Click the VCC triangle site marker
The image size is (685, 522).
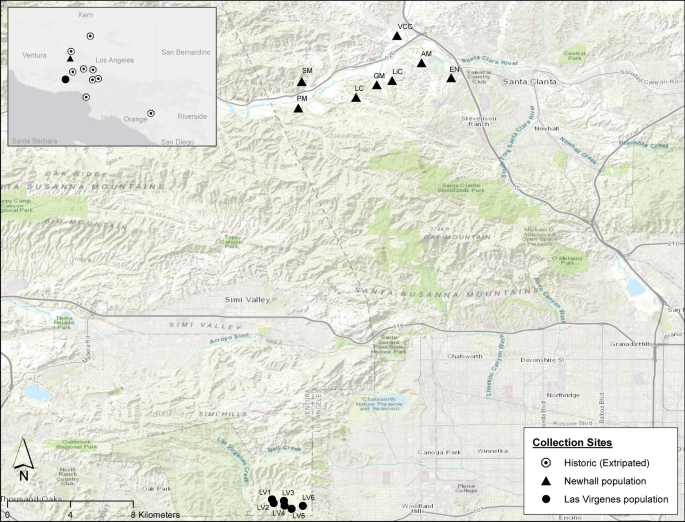397,36
